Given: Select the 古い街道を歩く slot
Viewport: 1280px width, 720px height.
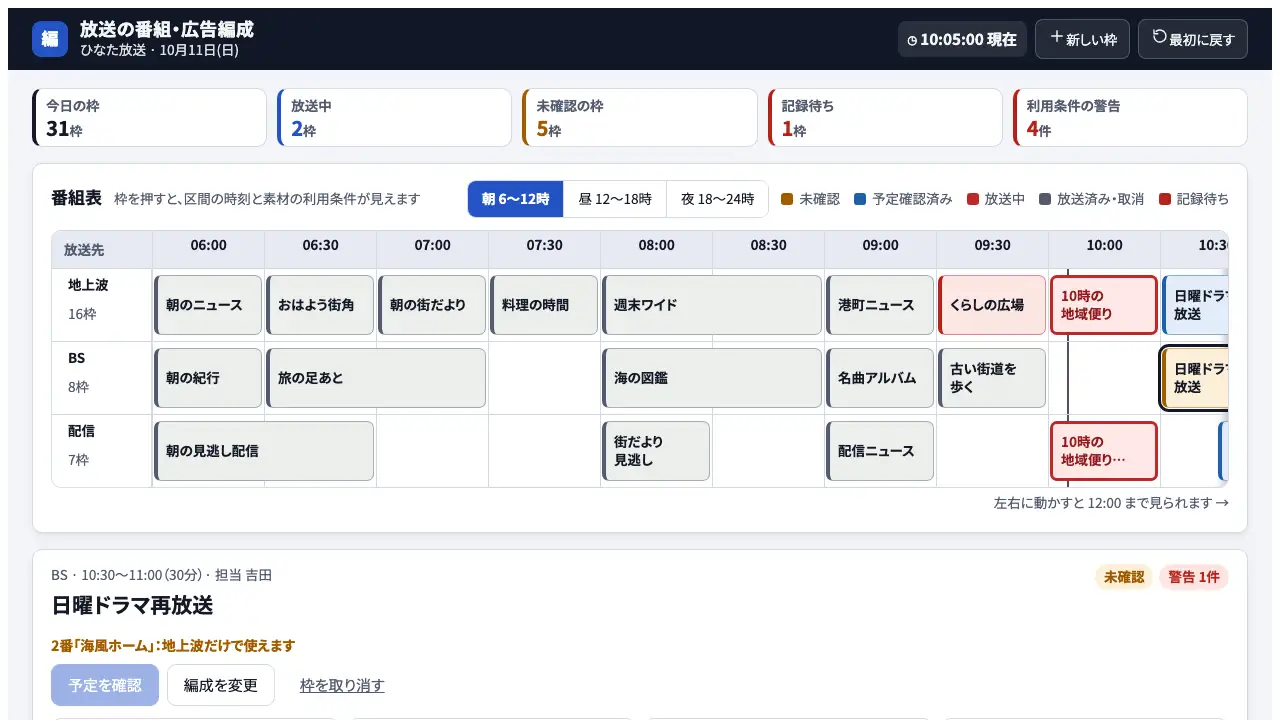Looking at the screenshot, I should coord(992,378).
